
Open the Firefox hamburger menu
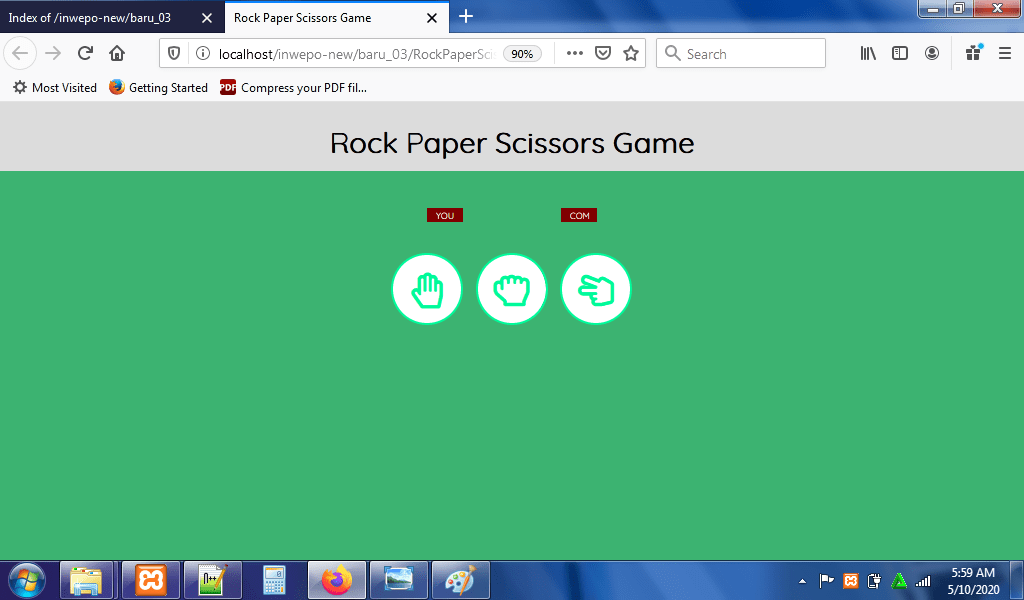[x=1005, y=54]
